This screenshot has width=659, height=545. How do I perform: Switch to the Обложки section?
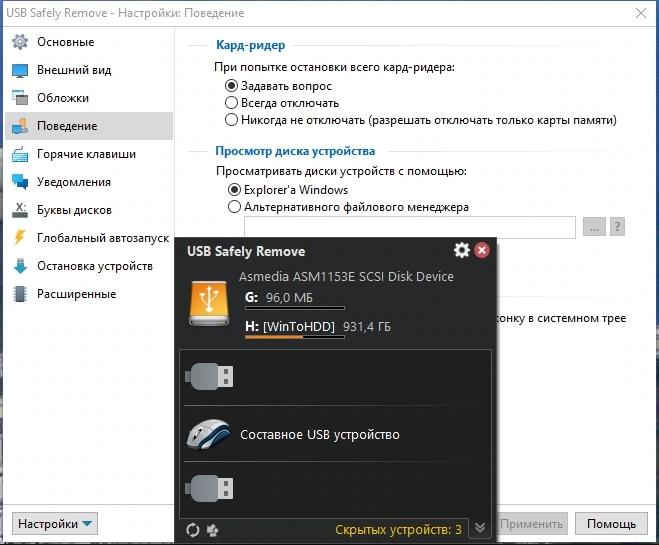point(89,98)
